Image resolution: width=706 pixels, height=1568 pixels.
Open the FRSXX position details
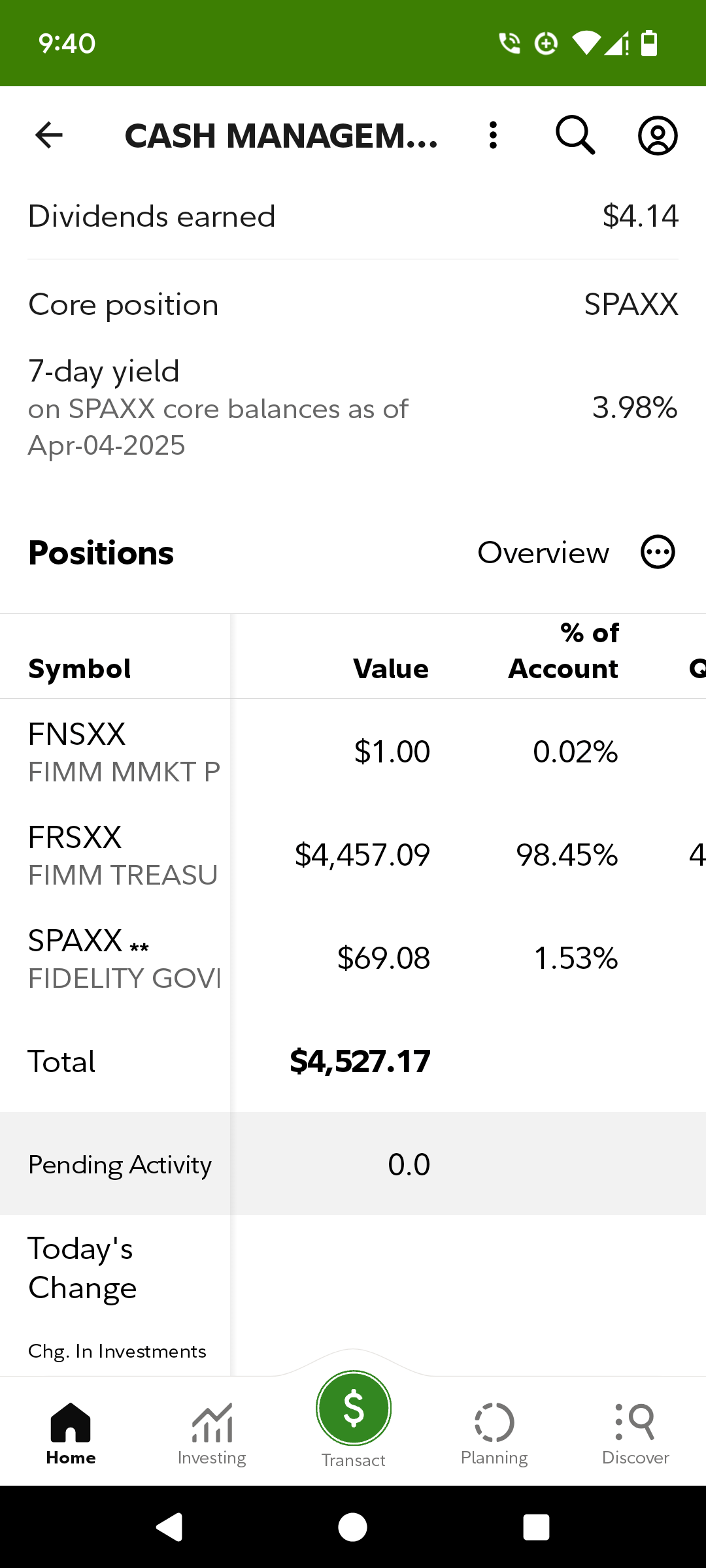(x=353, y=855)
